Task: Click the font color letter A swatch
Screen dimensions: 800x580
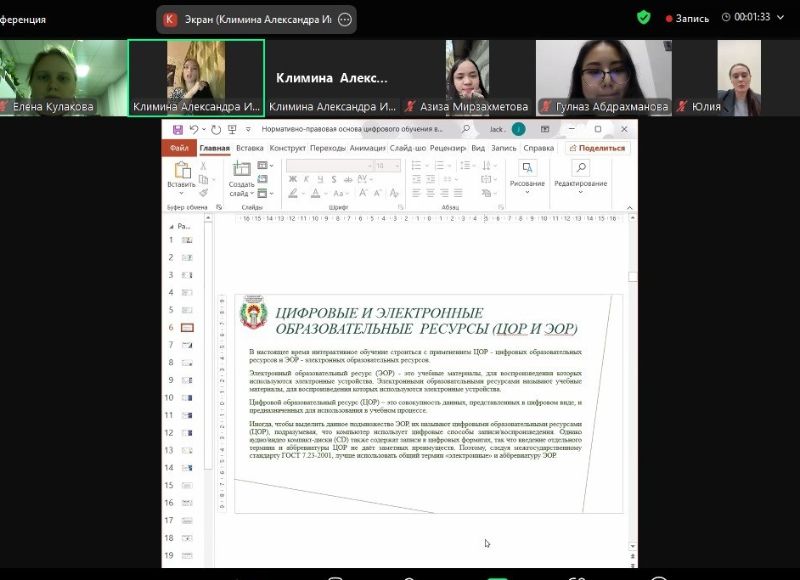Action: click(314, 194)
